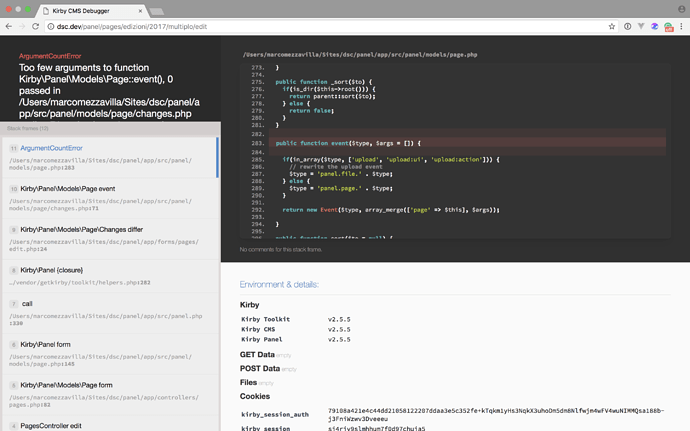This screenshot has width=690, height=431.
Task: Click the 'Environment & details:' heading
Action: point(279,284)
